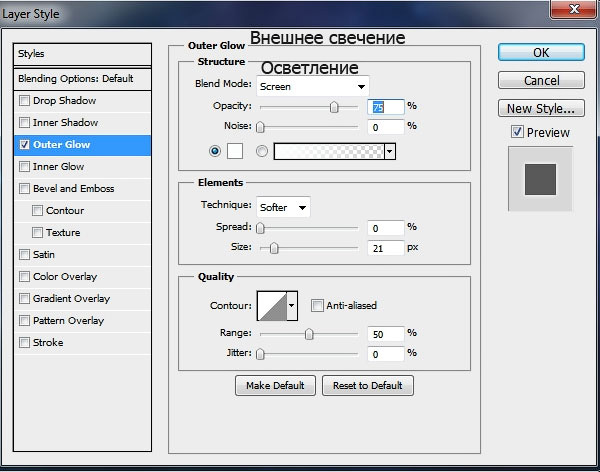The width and height of the screenshot is (600, 472).
Task: Click the Opacity slider handle
Action: coord(334,108)
